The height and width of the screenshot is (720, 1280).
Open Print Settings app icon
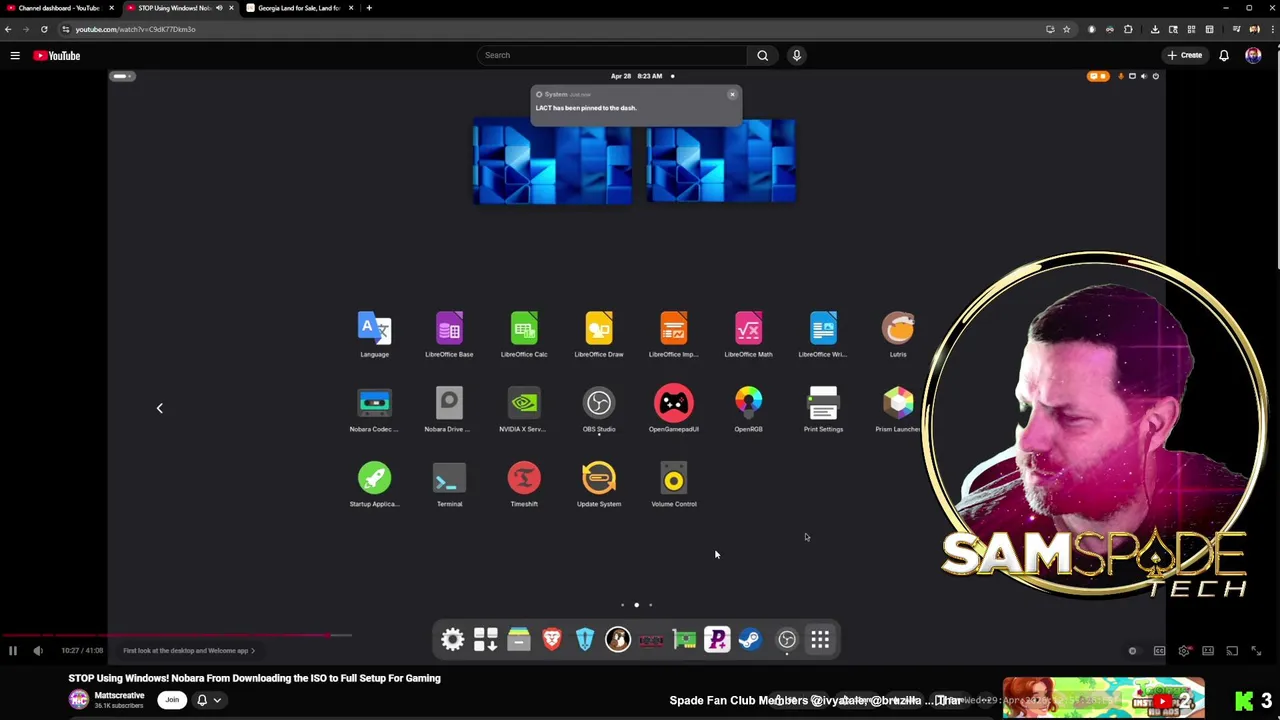823,409
